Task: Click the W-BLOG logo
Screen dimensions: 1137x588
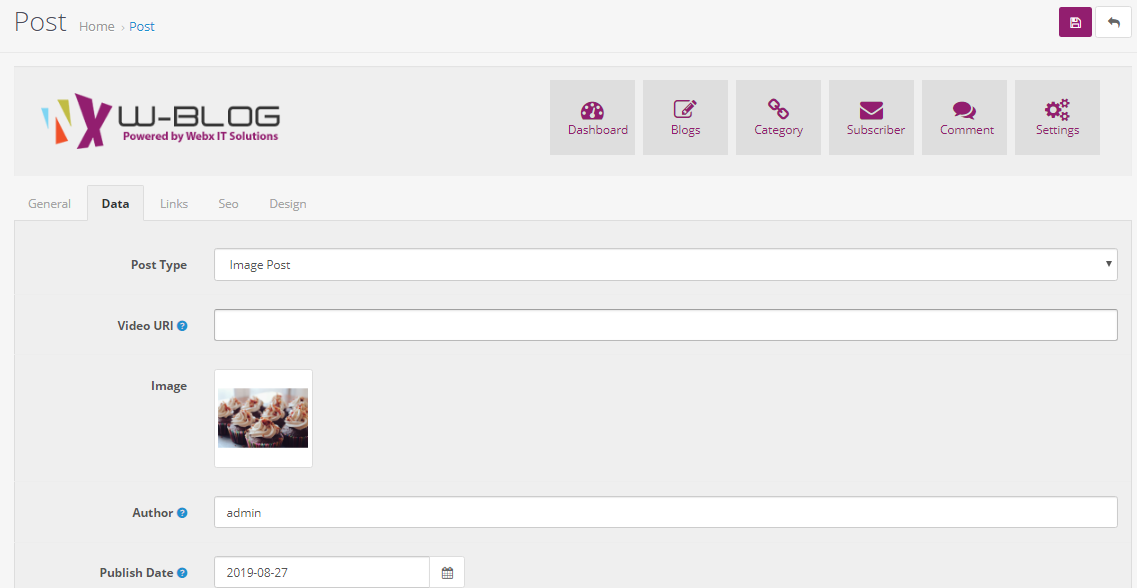Action: pos(160,120)
